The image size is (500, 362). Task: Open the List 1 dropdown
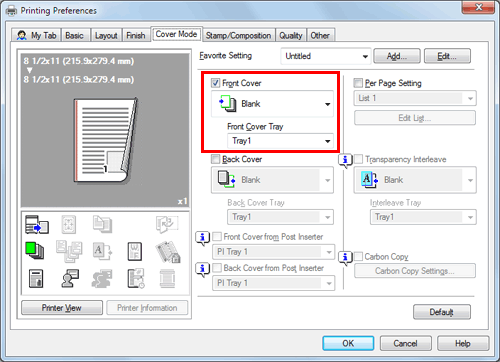tap(415, 98)
